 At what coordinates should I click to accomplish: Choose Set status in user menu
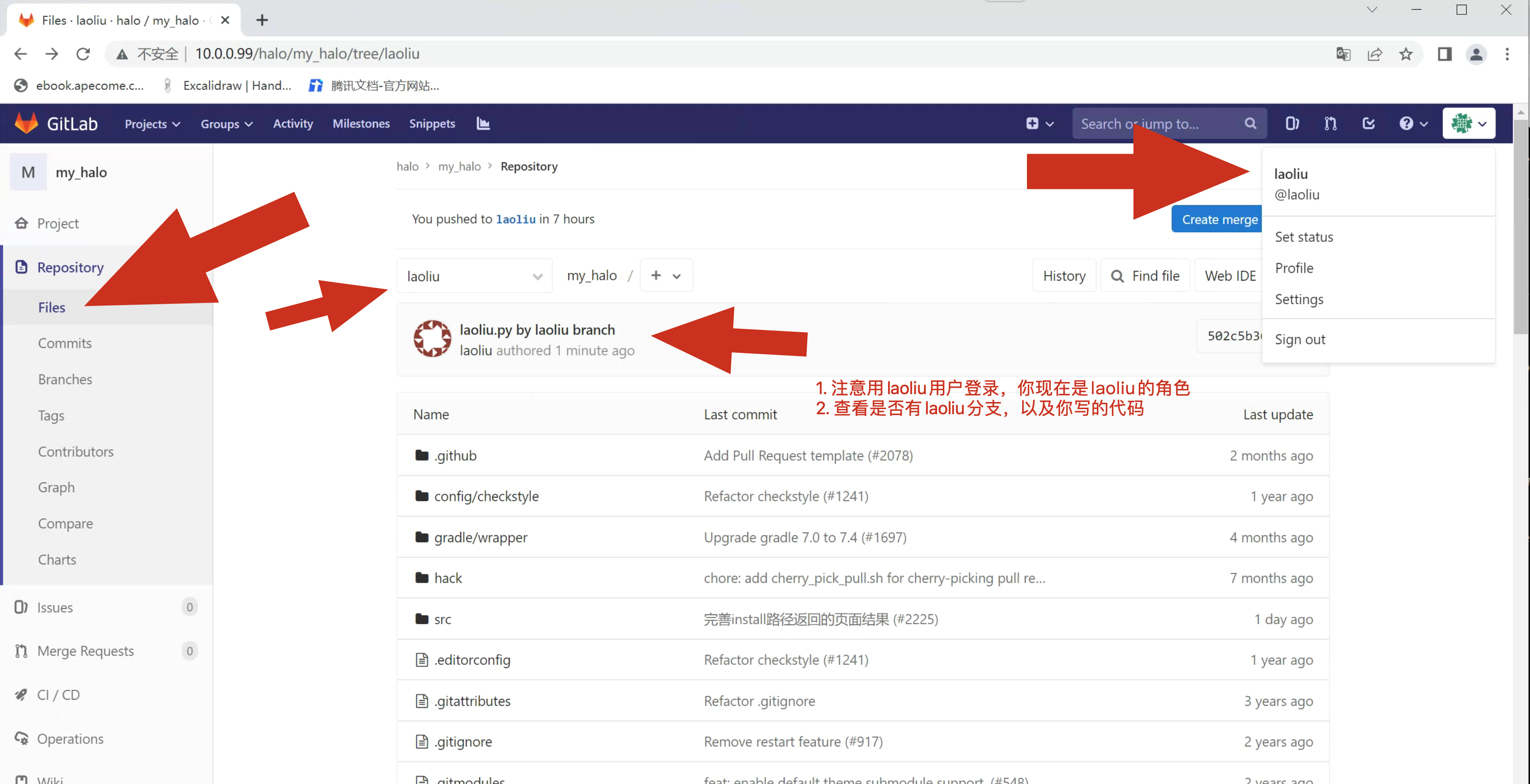[1304, 237]
